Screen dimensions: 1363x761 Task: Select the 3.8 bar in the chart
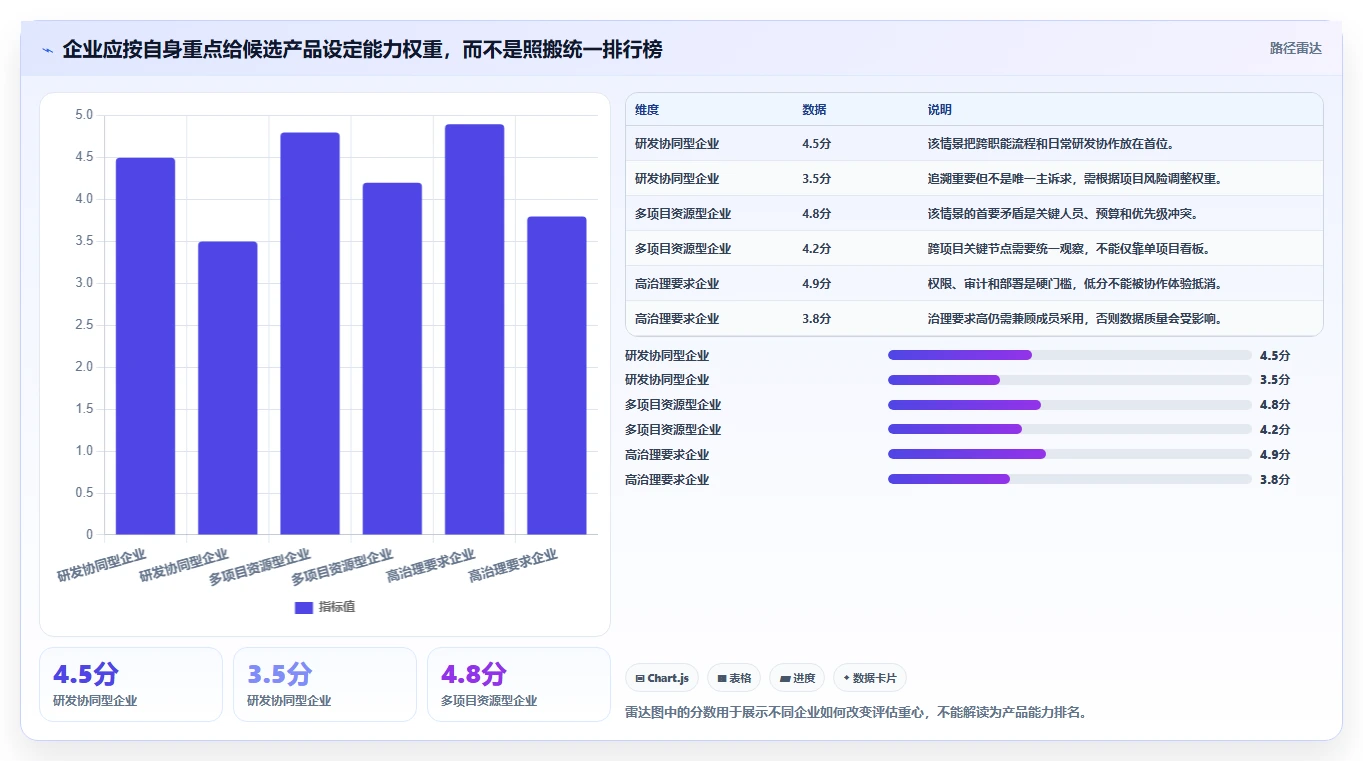pos(557,375)
